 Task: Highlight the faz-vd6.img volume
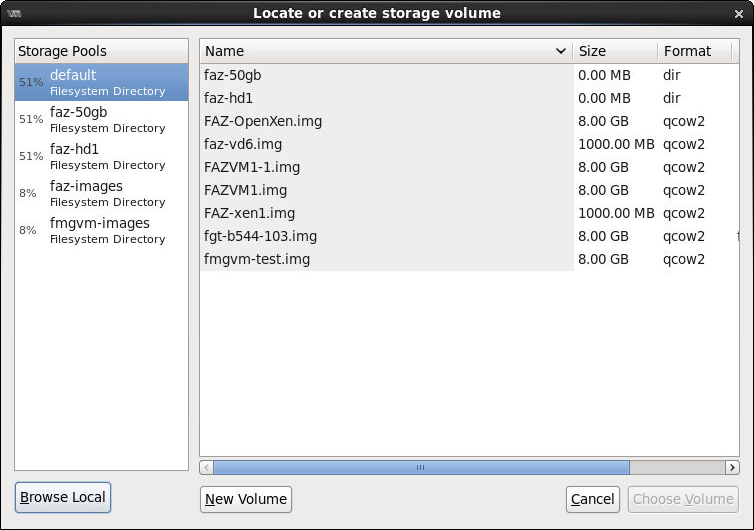pos(243,144)
